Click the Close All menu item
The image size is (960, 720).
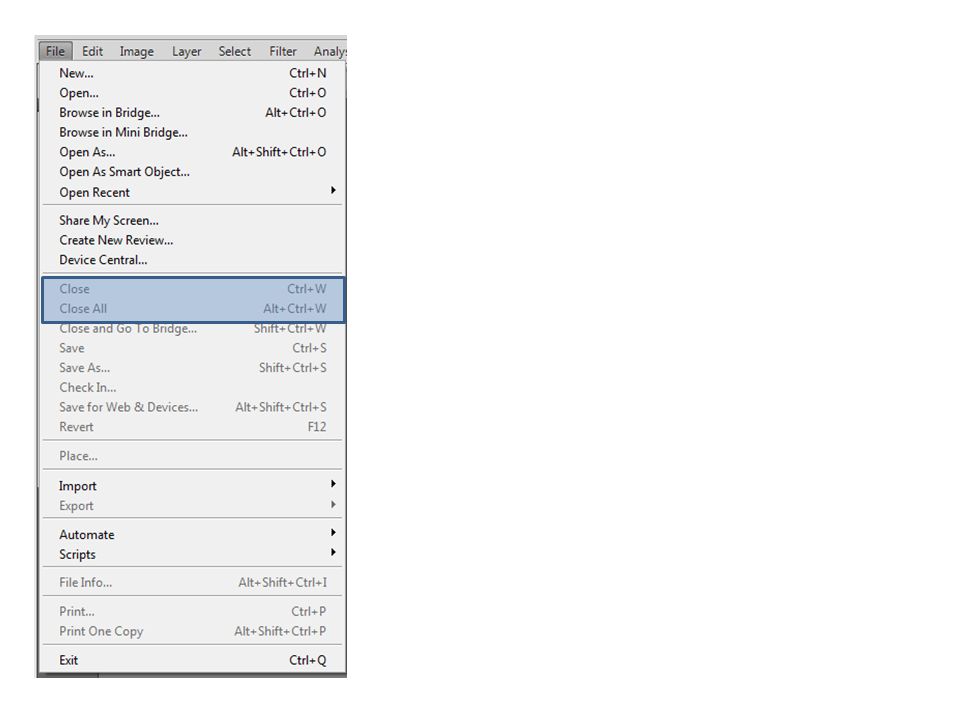coord(193,309)
